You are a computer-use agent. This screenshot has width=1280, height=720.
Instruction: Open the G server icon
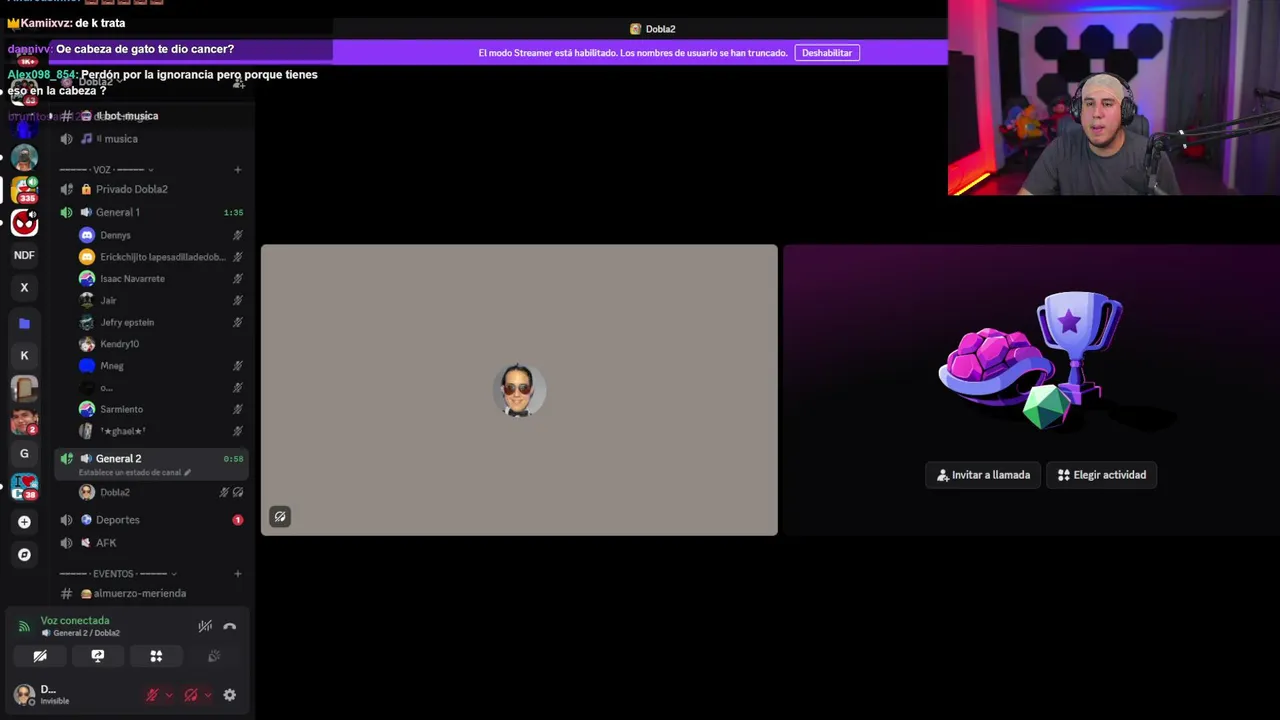(24, 454)
